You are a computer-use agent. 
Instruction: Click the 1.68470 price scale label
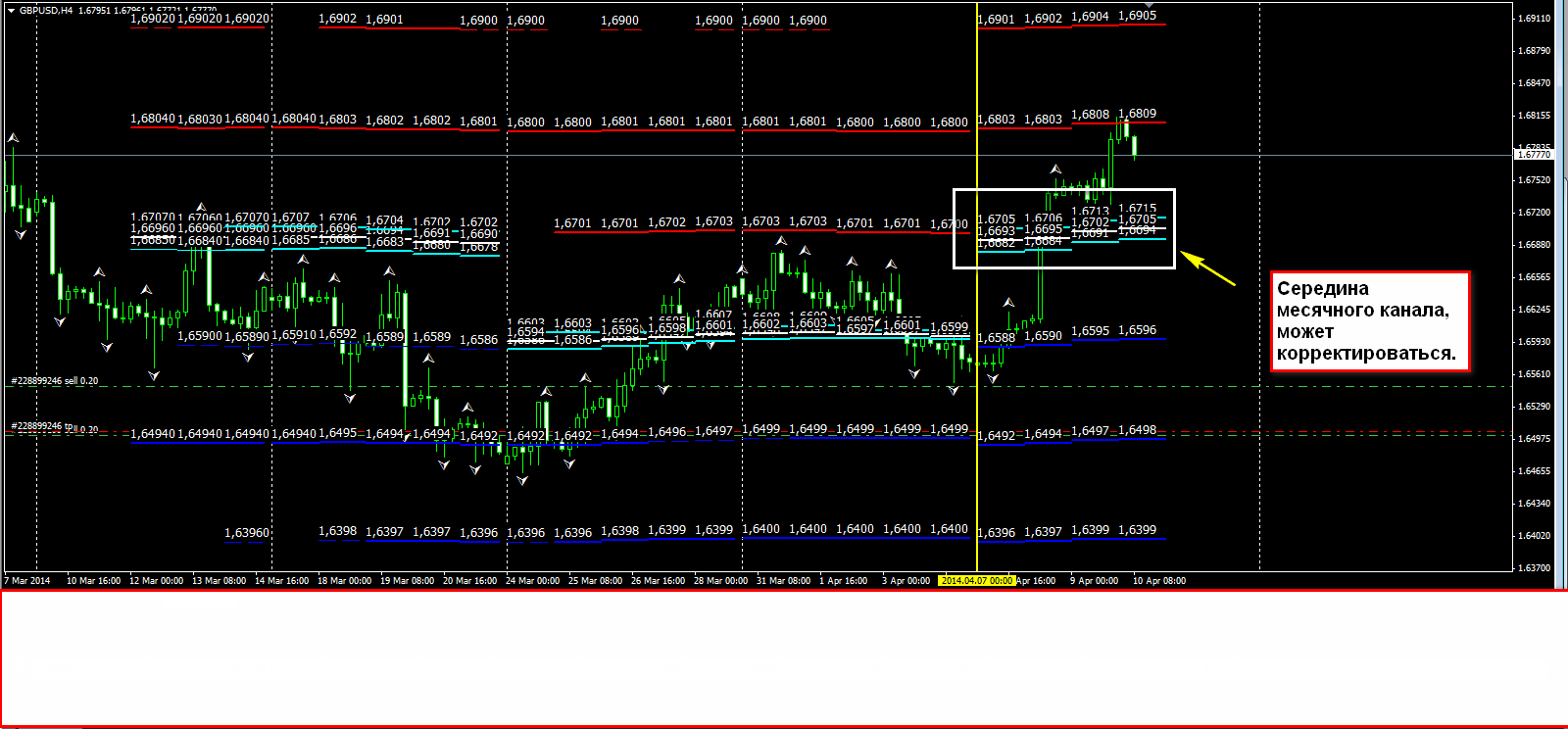[x=1535, y=82]
